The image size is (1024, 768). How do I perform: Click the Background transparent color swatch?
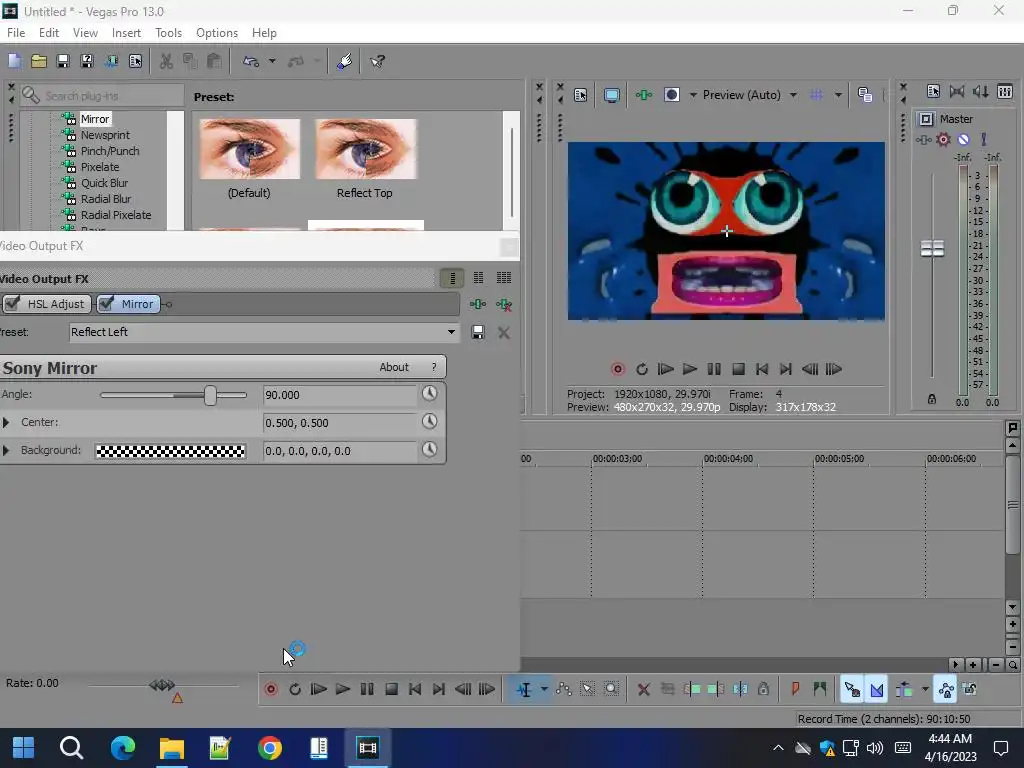point(170,451)
